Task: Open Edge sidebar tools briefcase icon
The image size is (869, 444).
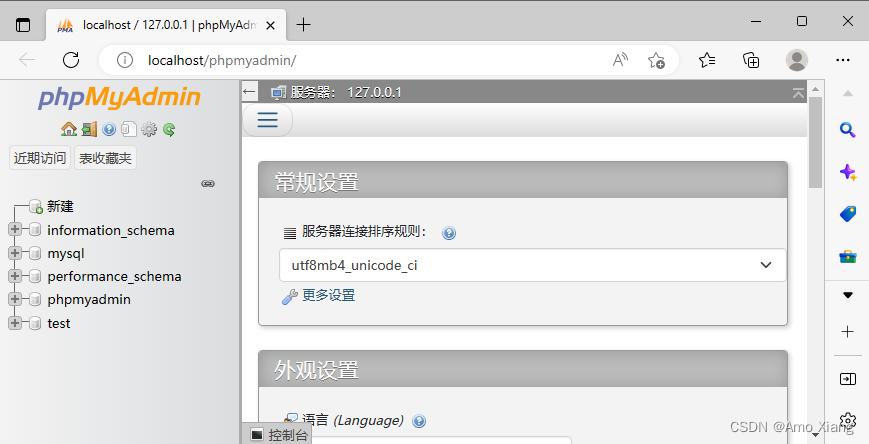Action: coord(847,256)
